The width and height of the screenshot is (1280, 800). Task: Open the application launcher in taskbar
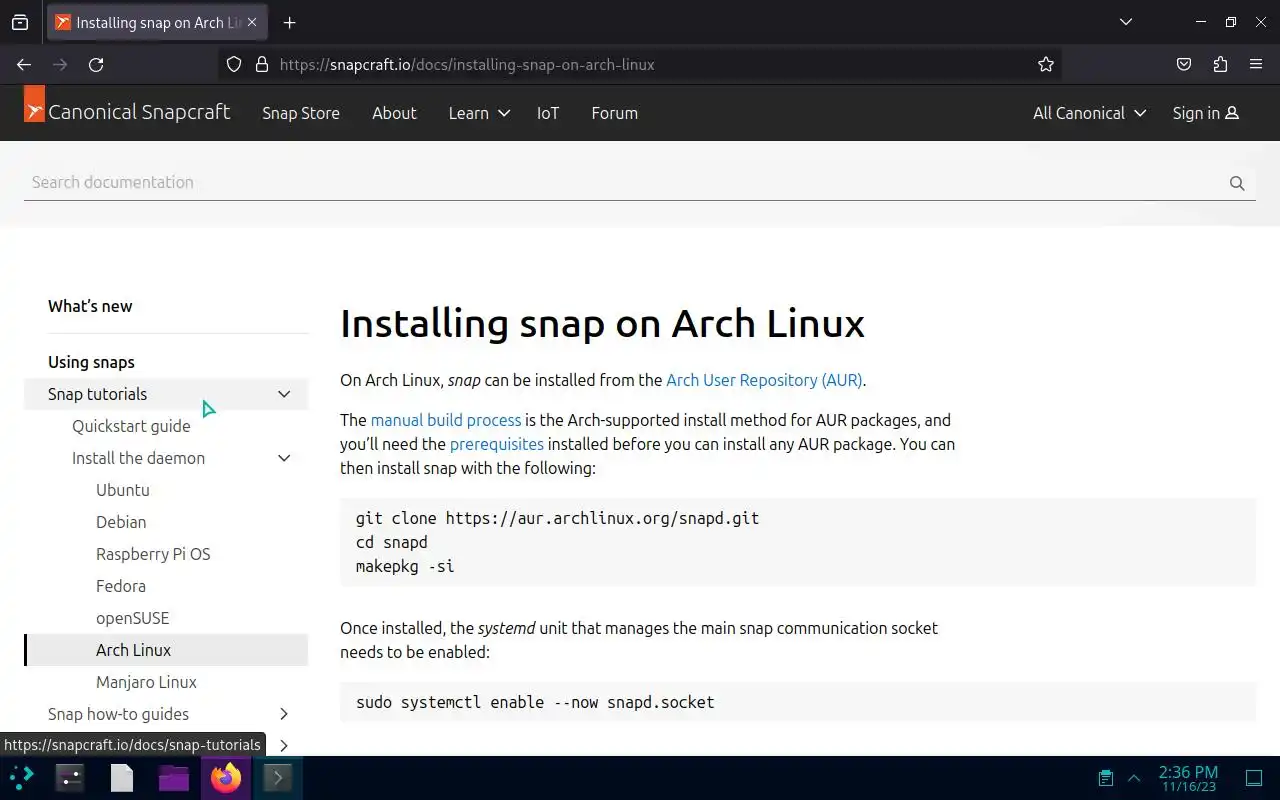tap(22, 777)
